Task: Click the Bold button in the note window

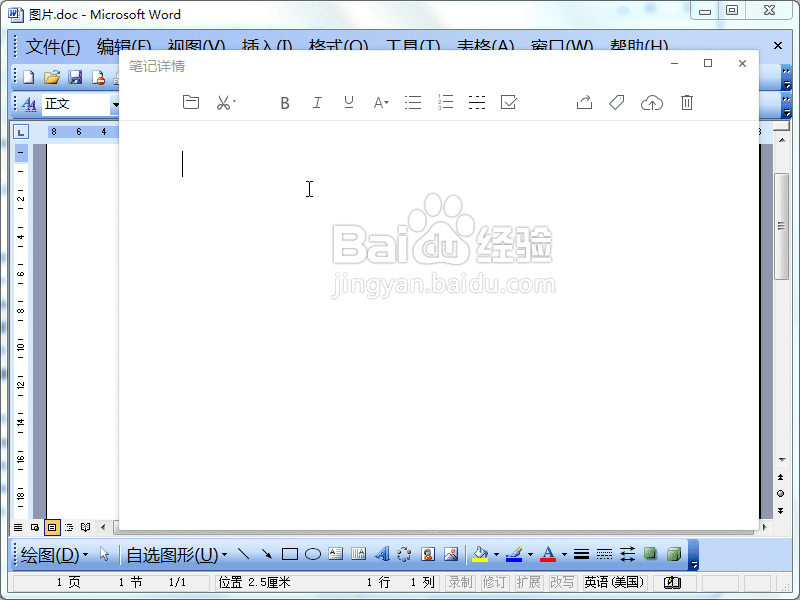Action: click(x=285, y=103)
